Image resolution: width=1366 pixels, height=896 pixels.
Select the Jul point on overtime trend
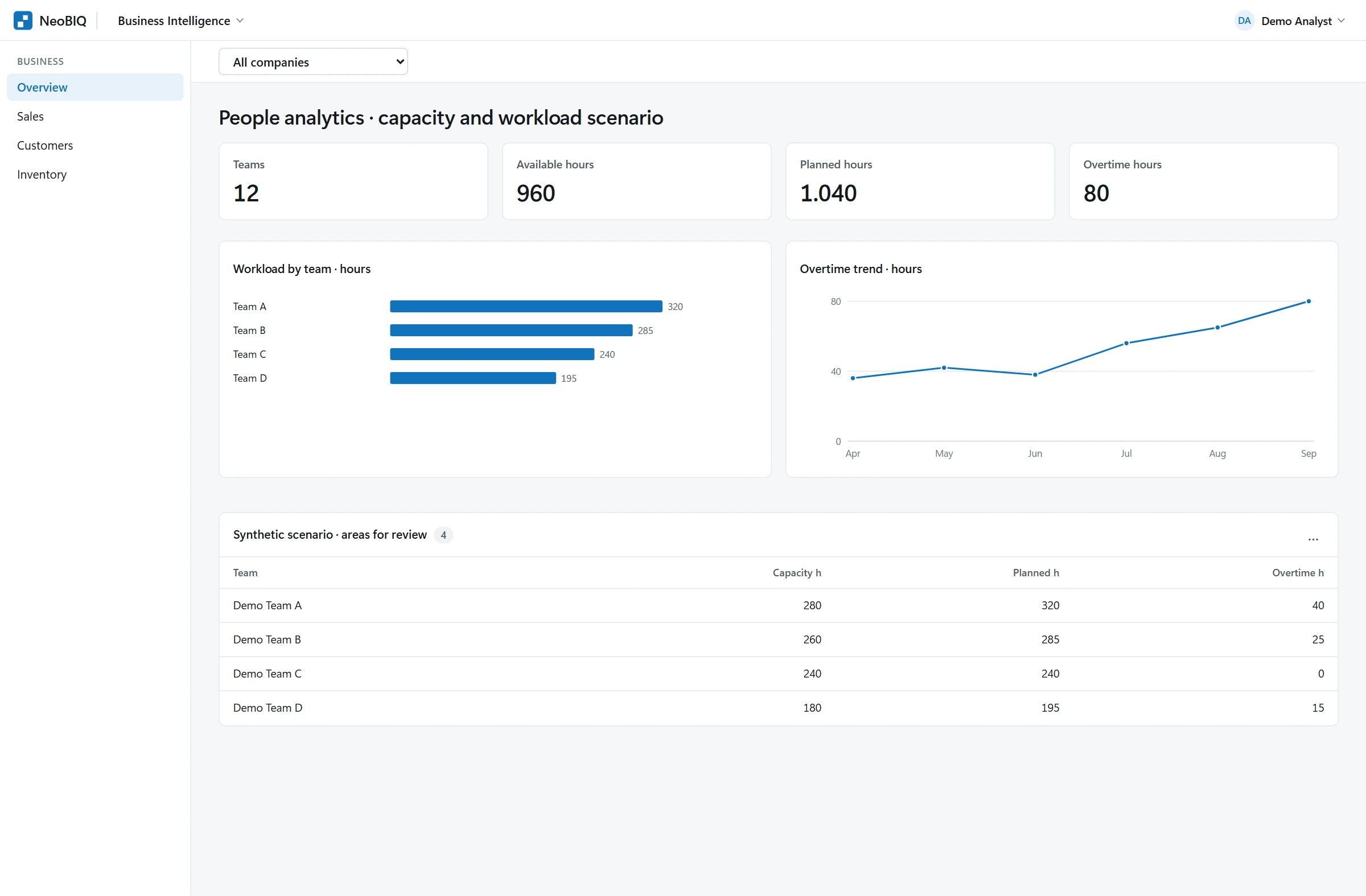(x=1126, y=343)
